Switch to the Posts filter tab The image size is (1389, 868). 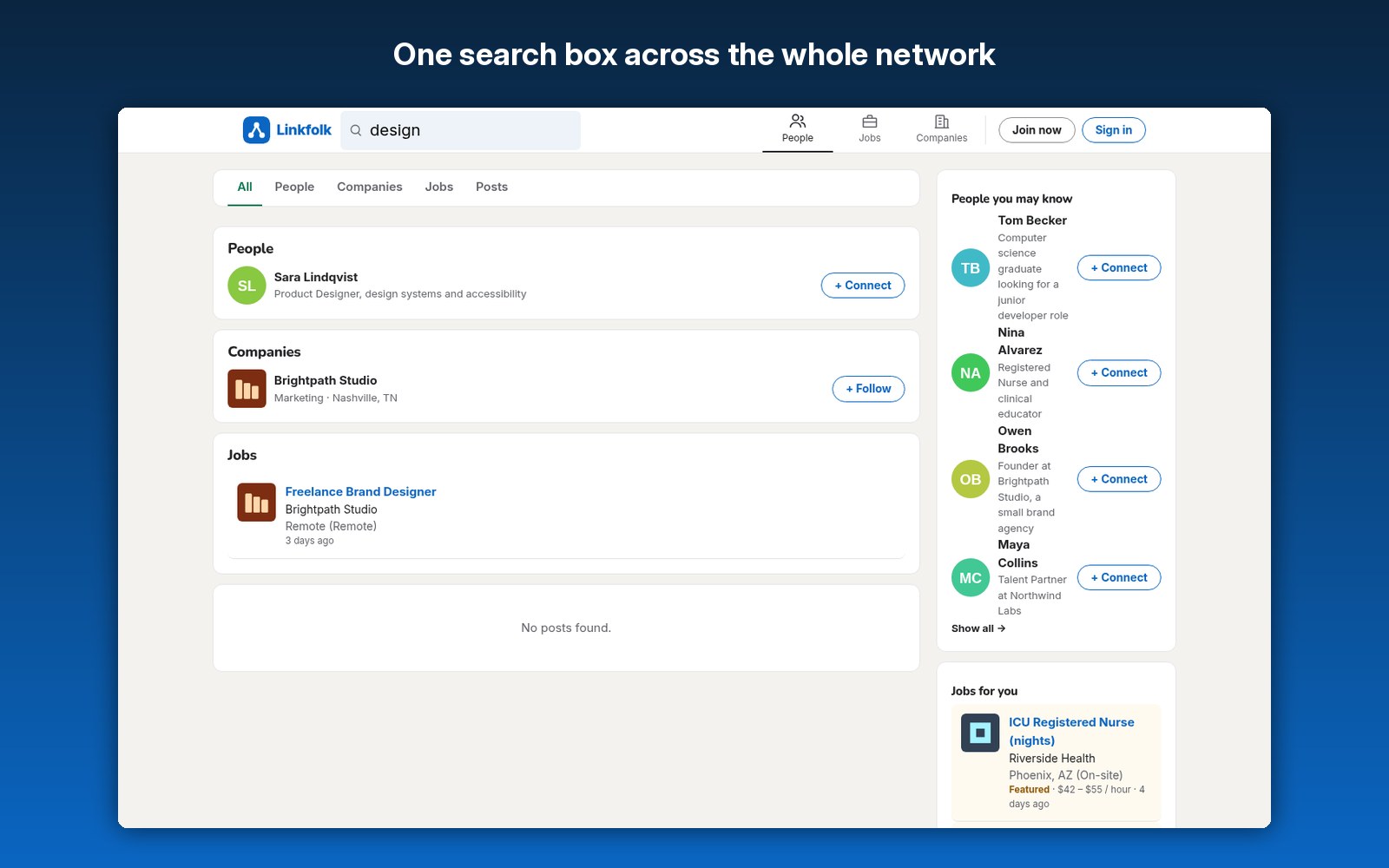point(491,187)
